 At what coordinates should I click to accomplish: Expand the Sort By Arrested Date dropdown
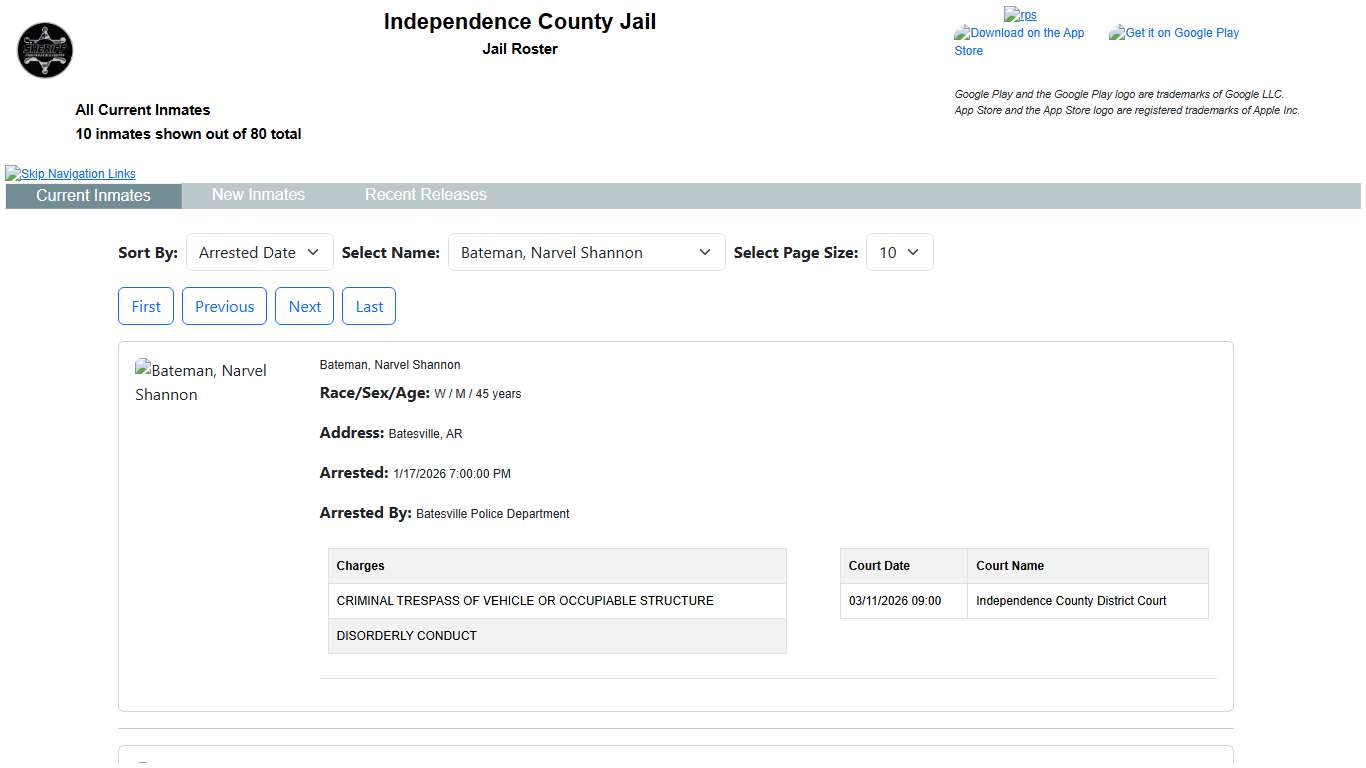(259, 253)
